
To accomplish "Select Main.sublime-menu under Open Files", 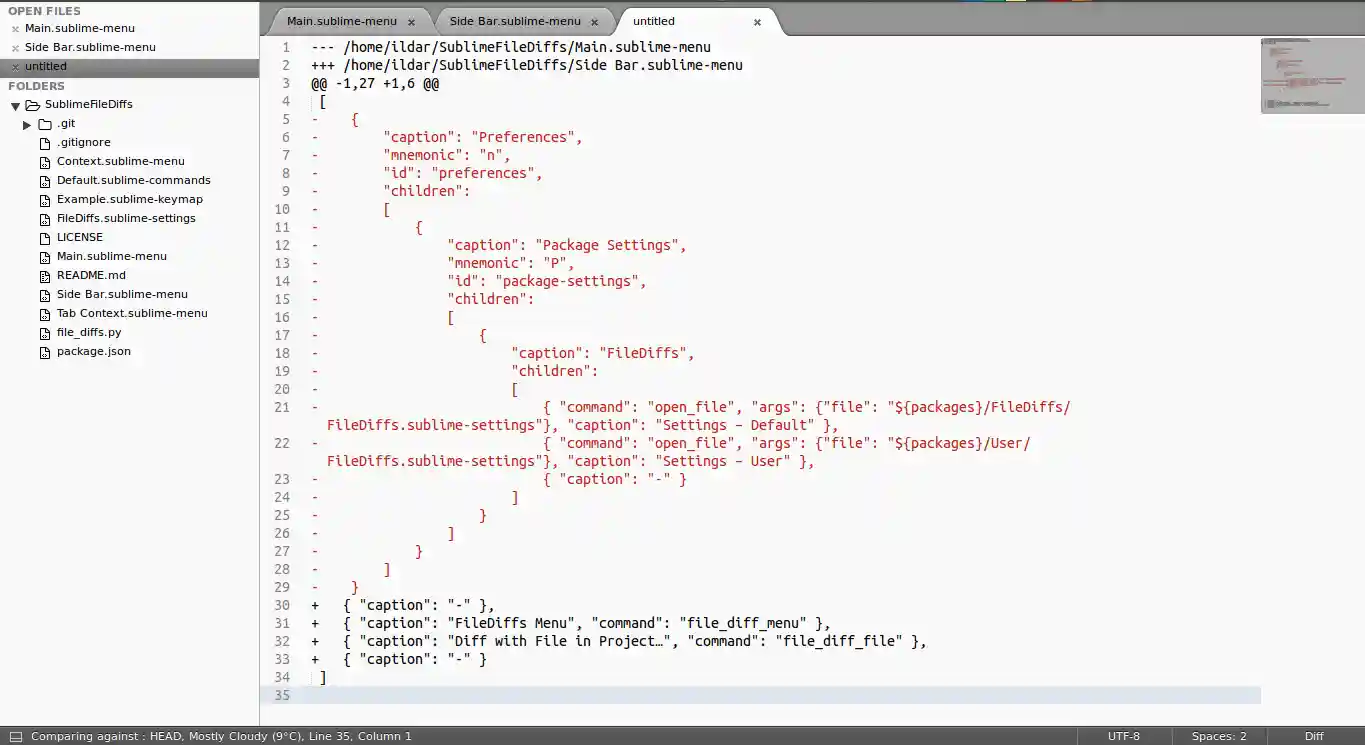I will point(80,29).
